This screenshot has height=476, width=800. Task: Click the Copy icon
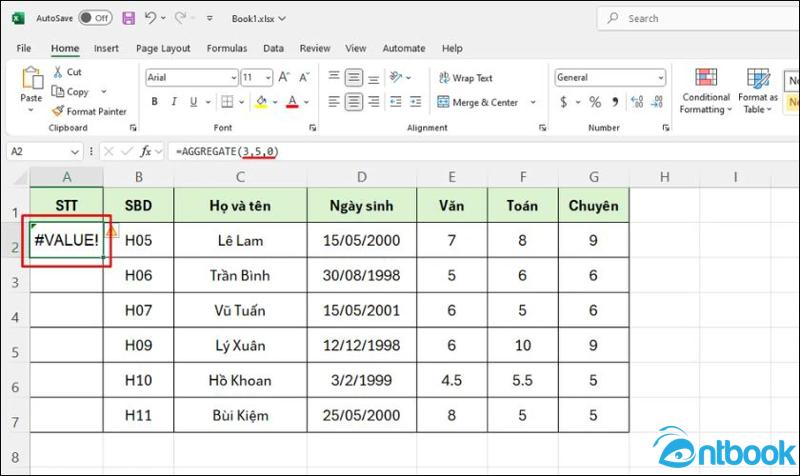pos(57,92)
